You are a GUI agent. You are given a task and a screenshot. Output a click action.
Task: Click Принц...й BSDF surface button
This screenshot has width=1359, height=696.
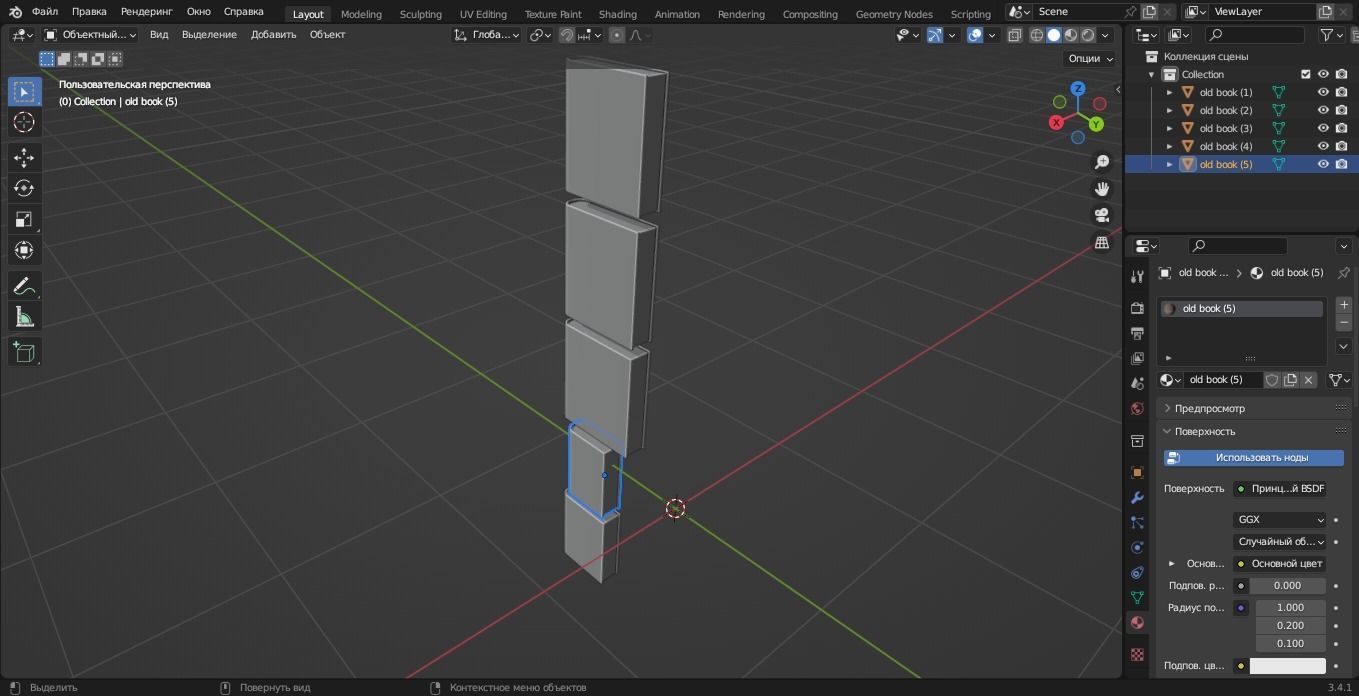(1279, 488)
